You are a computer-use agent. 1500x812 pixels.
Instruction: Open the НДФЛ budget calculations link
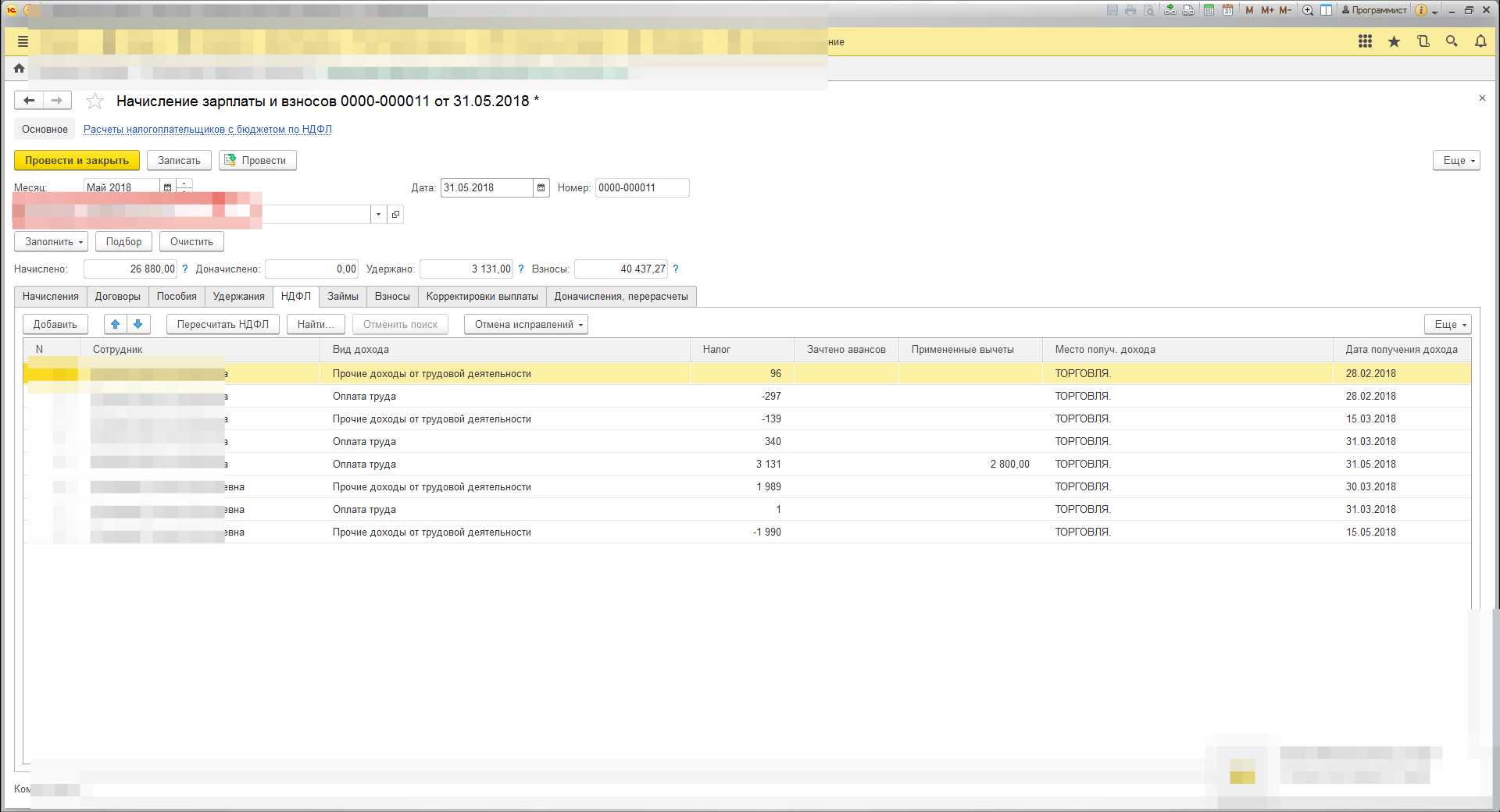[x=208, y=130]
